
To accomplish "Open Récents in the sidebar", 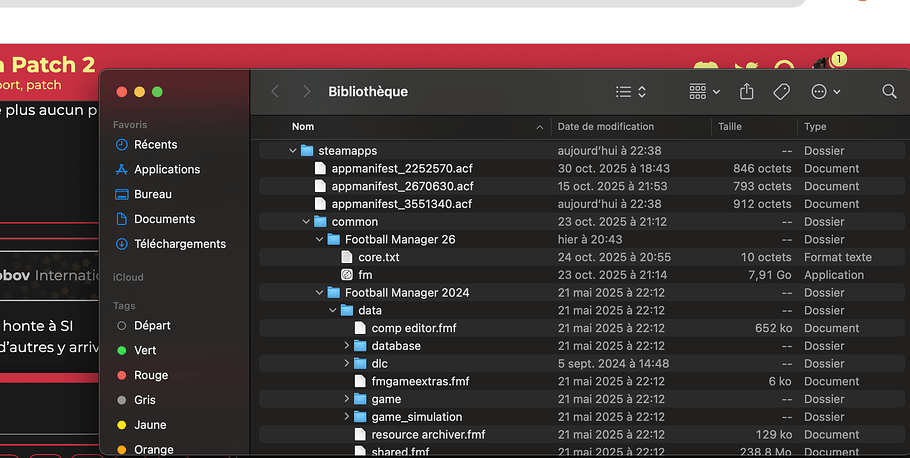I will click(155, 145).
